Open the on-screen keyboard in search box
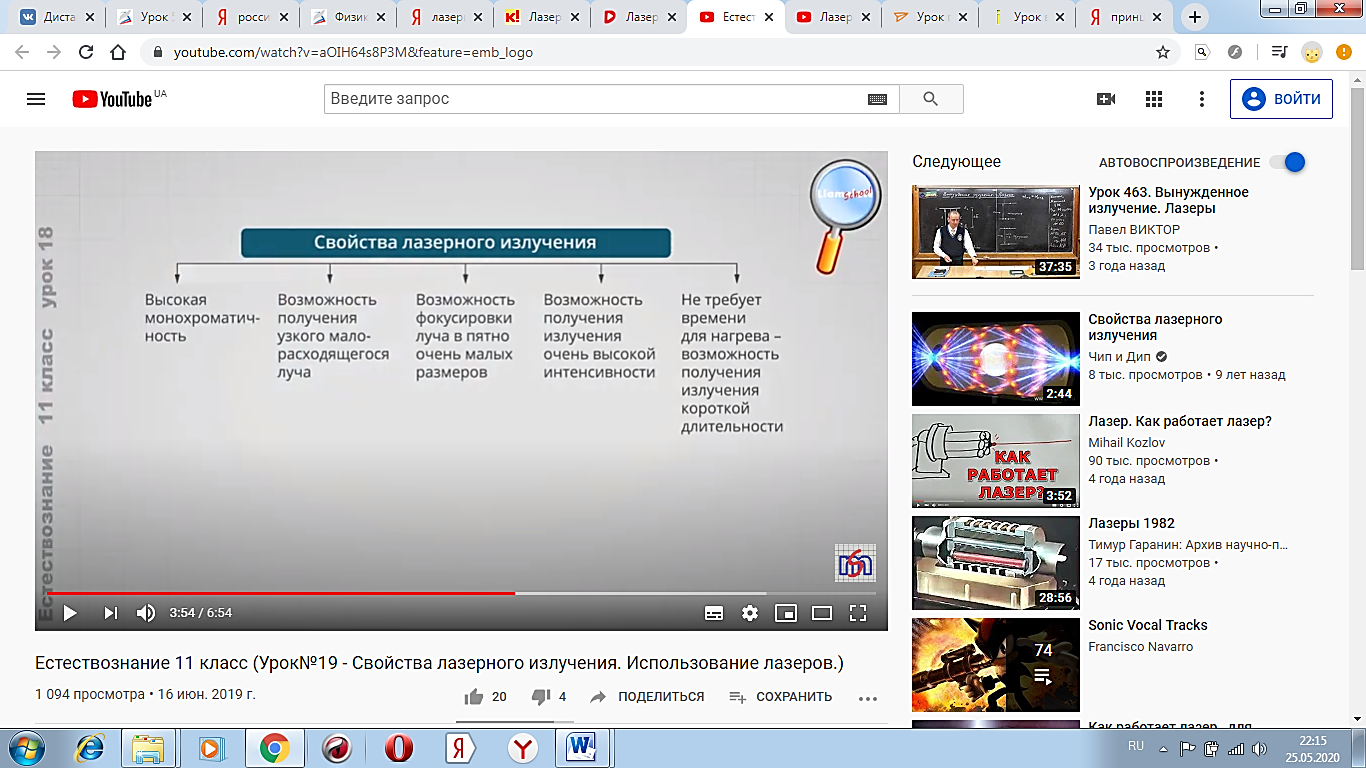 (x=877, y=99)
